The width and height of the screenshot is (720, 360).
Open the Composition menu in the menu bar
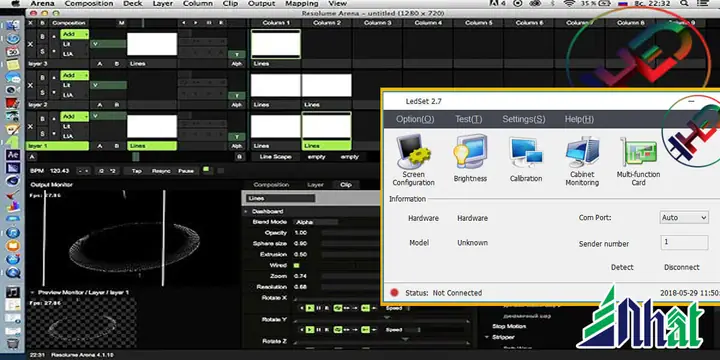[89, 4]
